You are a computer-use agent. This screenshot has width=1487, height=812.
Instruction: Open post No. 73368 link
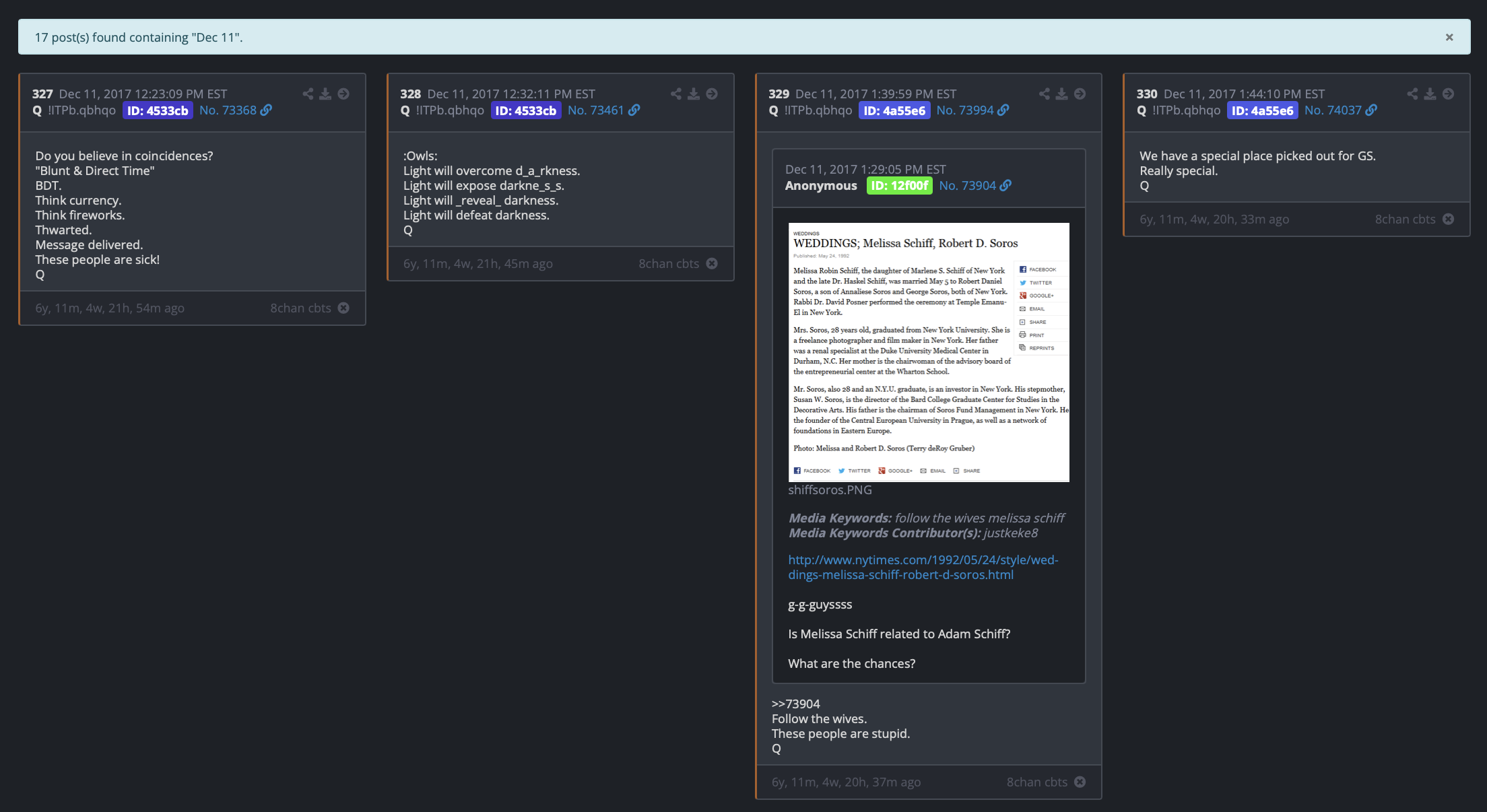coord(228,110)
